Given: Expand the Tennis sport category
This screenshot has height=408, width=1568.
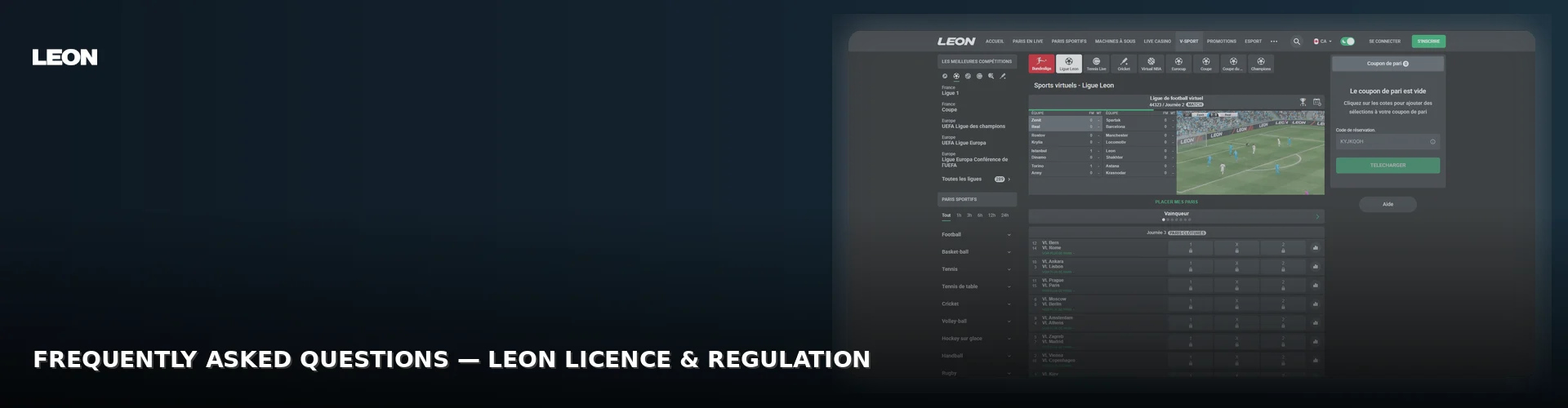Looking at the screenshot, I should [977, 269].
